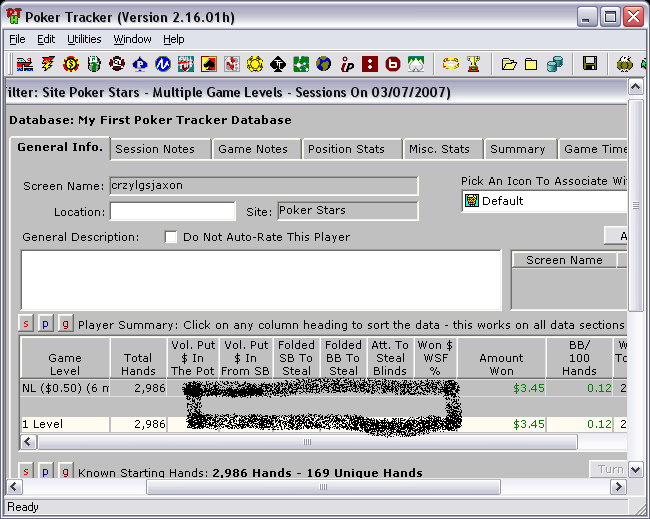Click the gold ring toolbar icon

[x=451, y=64]
